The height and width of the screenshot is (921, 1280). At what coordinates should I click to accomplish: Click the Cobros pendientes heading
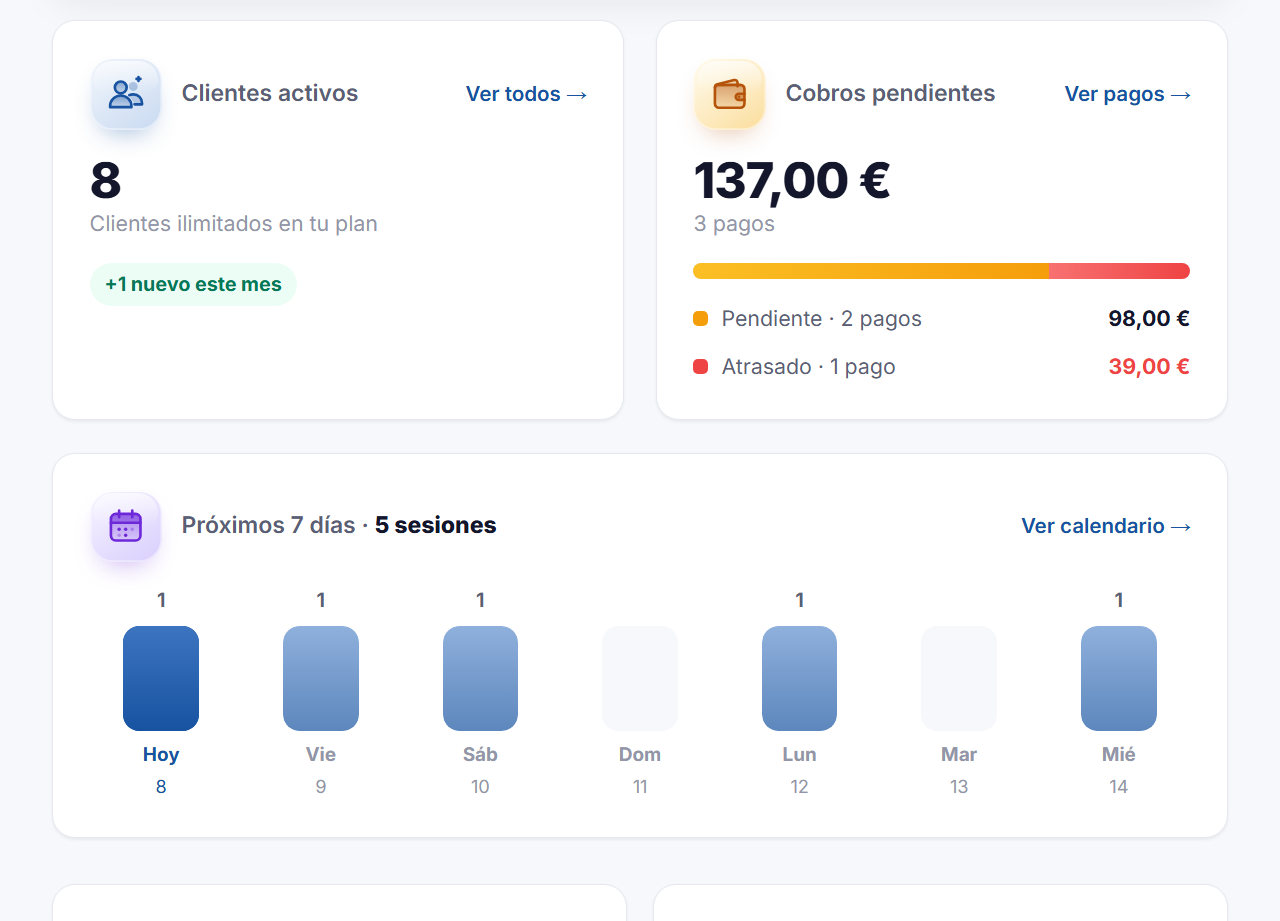(x=891, y=94)
